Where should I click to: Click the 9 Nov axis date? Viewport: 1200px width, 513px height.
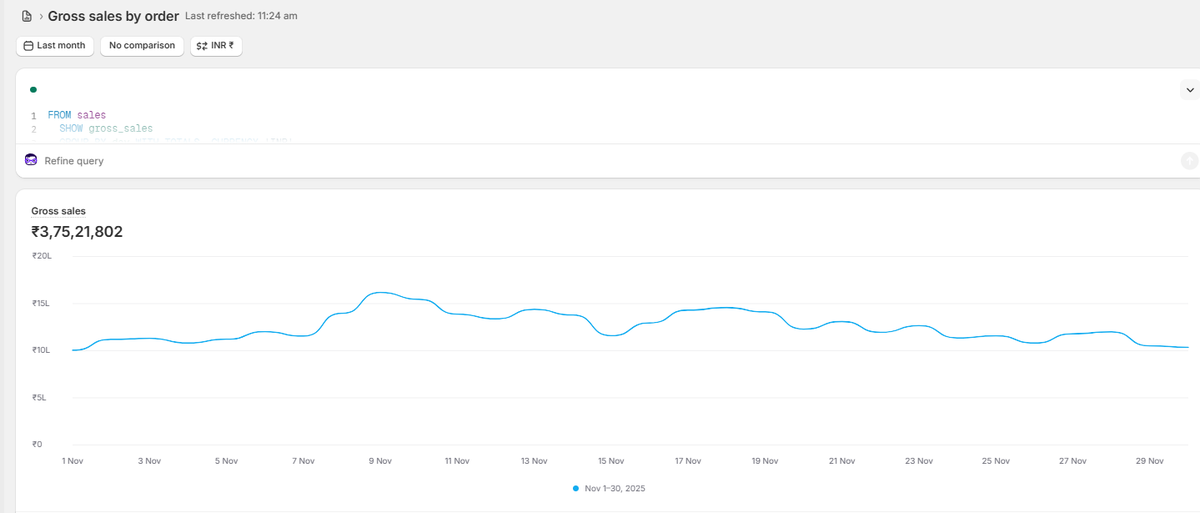[380, 461]
